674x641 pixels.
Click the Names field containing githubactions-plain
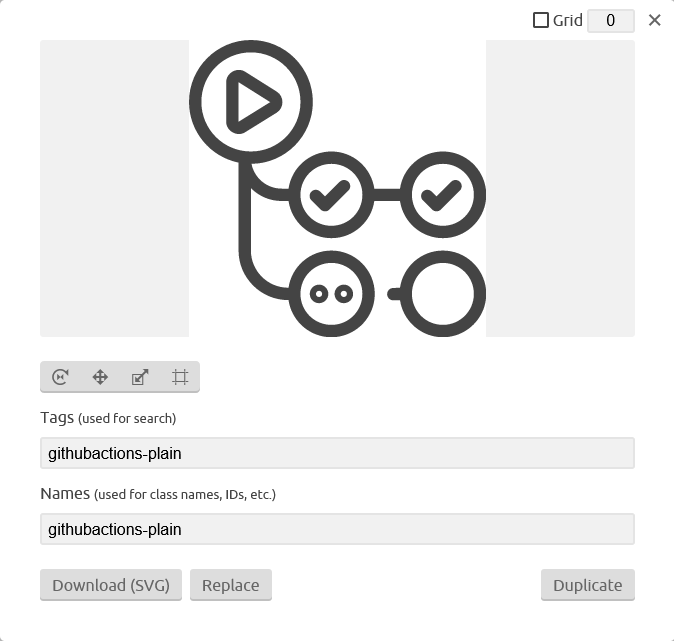pos(337,529)
